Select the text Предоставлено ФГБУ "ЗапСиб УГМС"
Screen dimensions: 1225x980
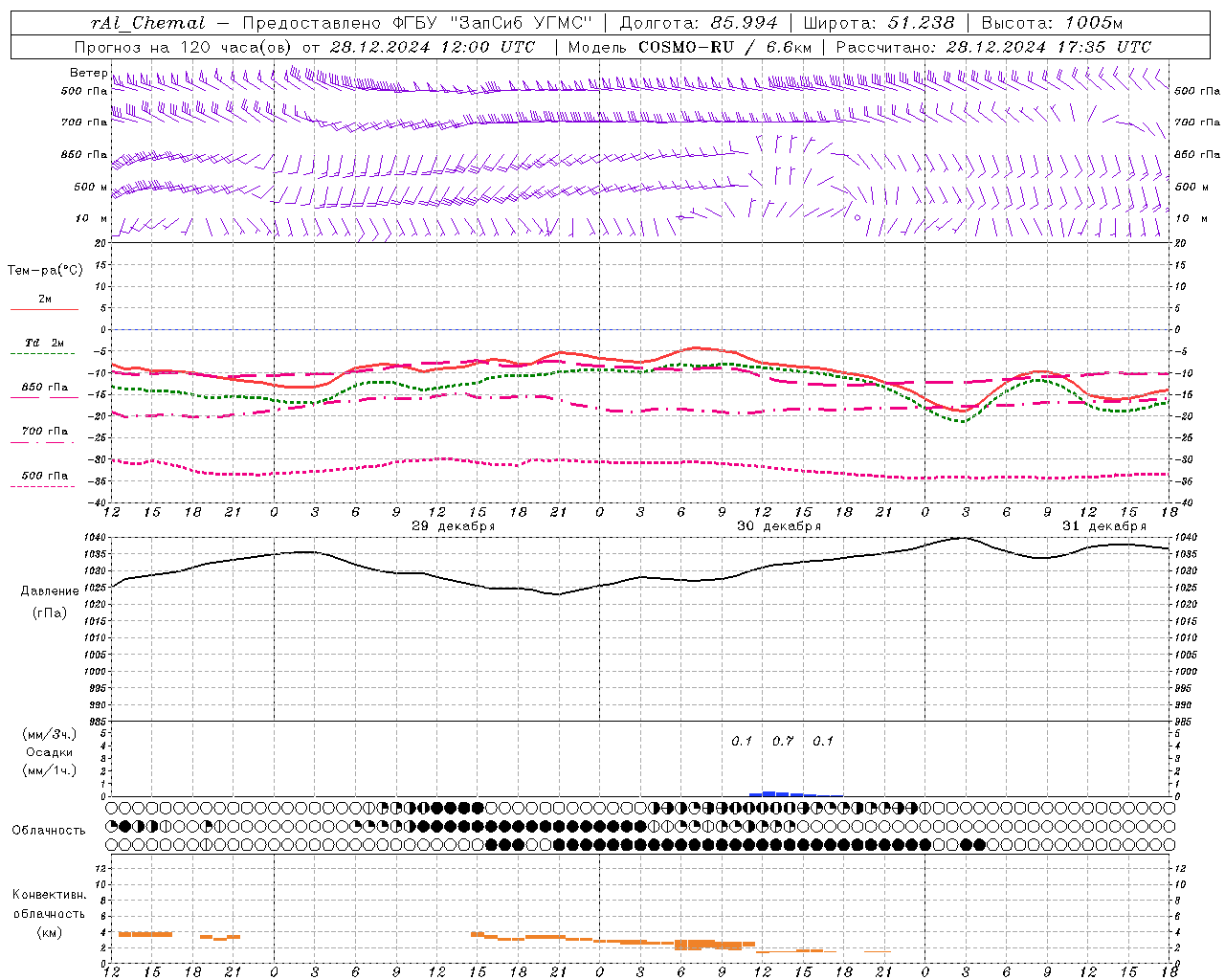coord(417,23)
